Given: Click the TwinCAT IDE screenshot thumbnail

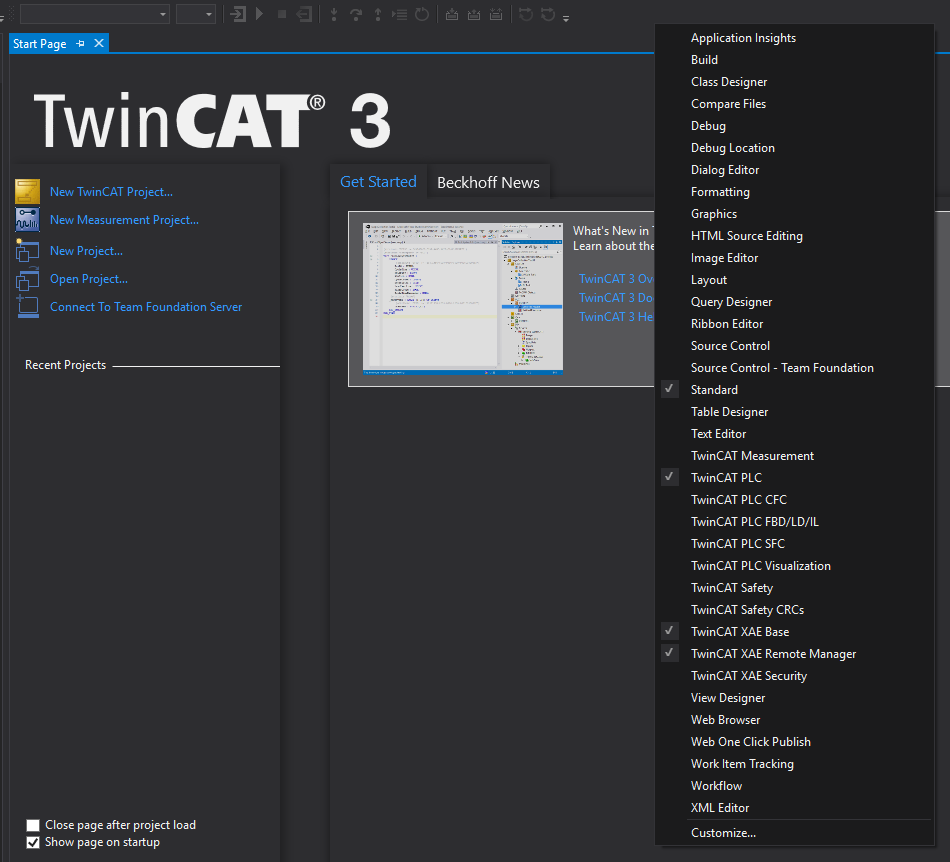Looking at the screenshot, I should tap(463, 298).
